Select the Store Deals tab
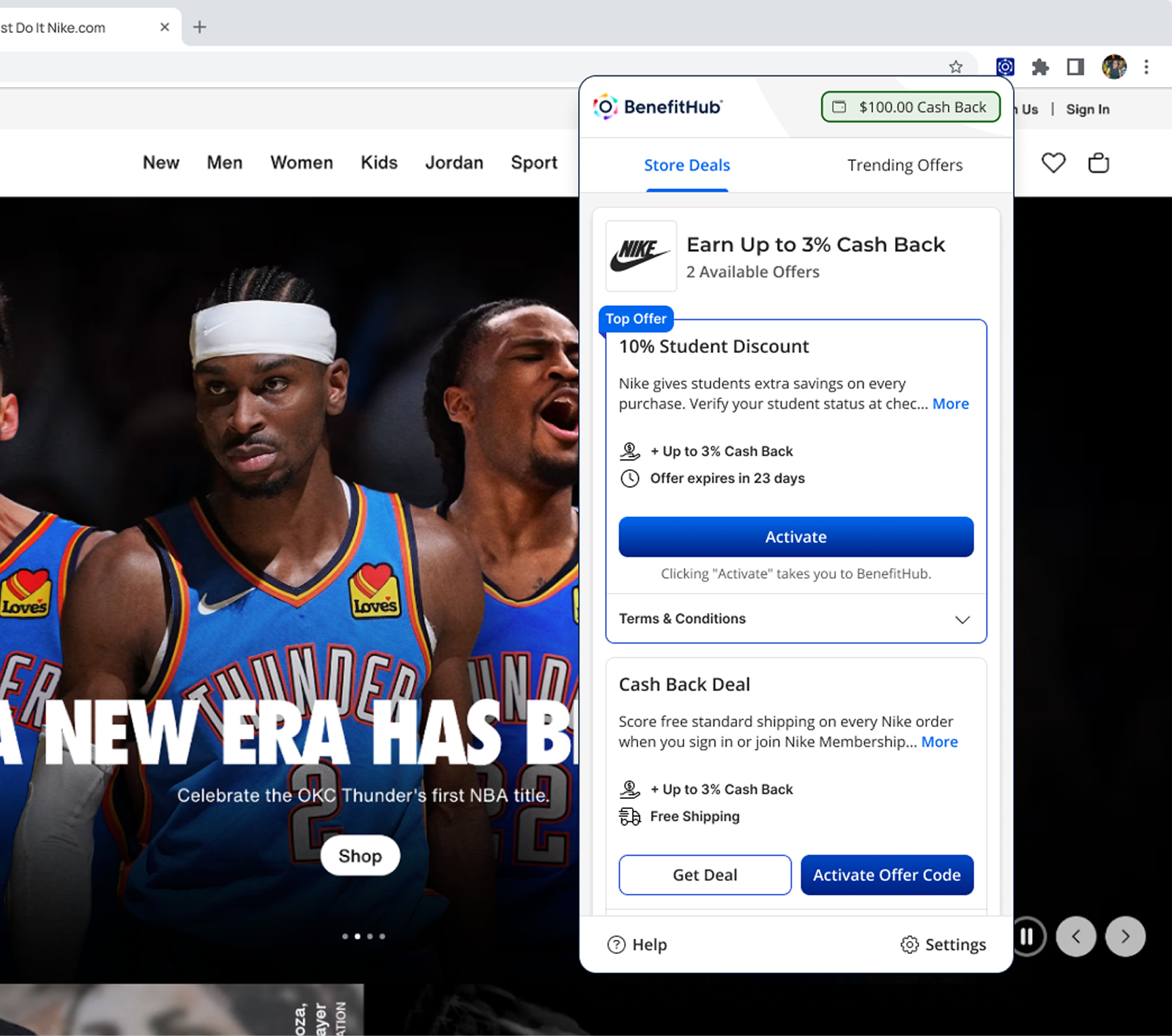The image size is (1172, 1036). tap(686, 165)
